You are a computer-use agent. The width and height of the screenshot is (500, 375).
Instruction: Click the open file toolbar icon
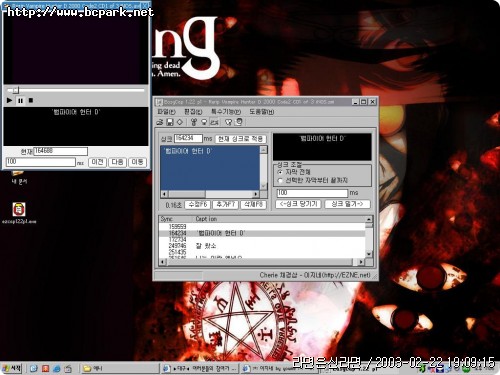(160, 122)
